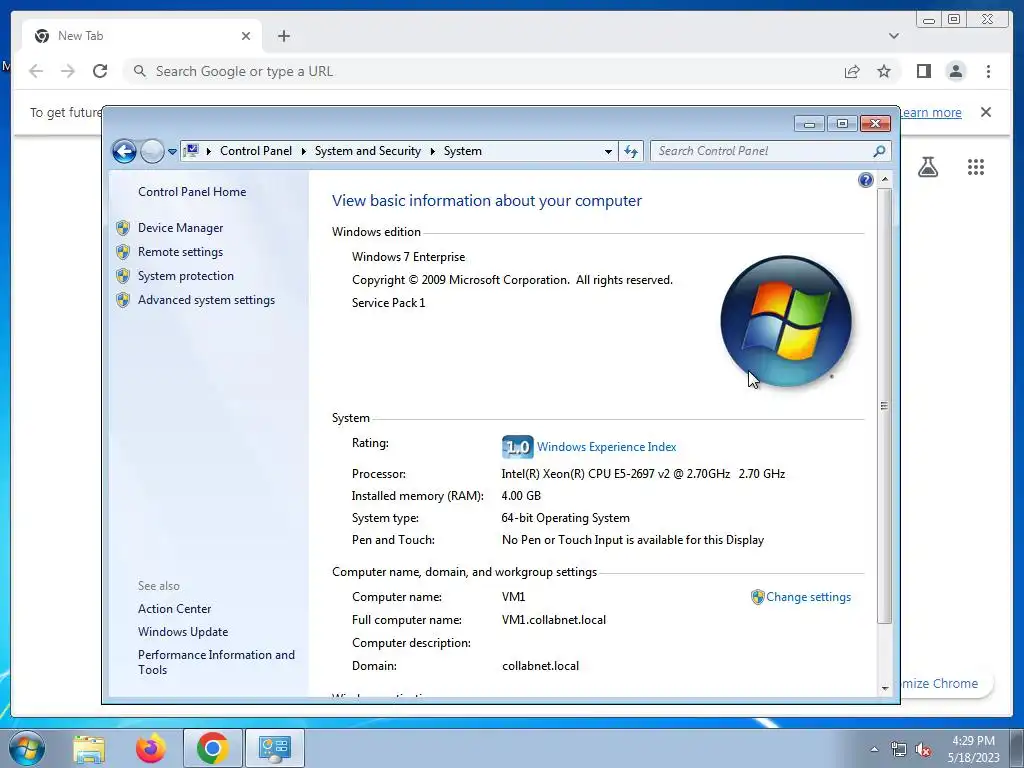Bookmark page with star icon
The image size is (1024, 768).
click(884, 71)
